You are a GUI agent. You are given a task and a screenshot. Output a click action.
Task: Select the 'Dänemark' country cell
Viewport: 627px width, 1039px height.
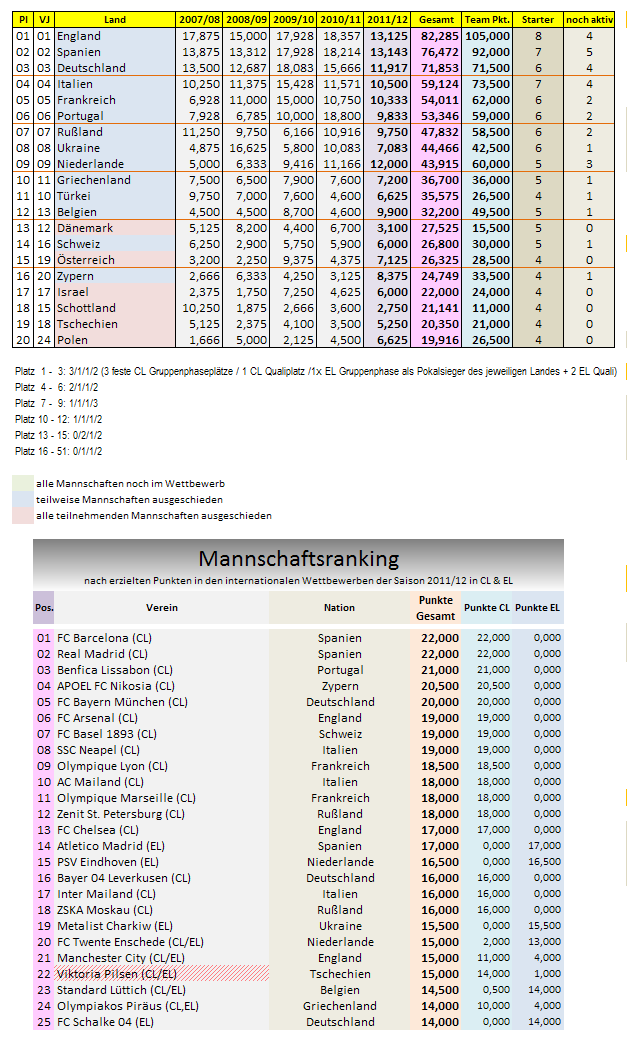115,228
